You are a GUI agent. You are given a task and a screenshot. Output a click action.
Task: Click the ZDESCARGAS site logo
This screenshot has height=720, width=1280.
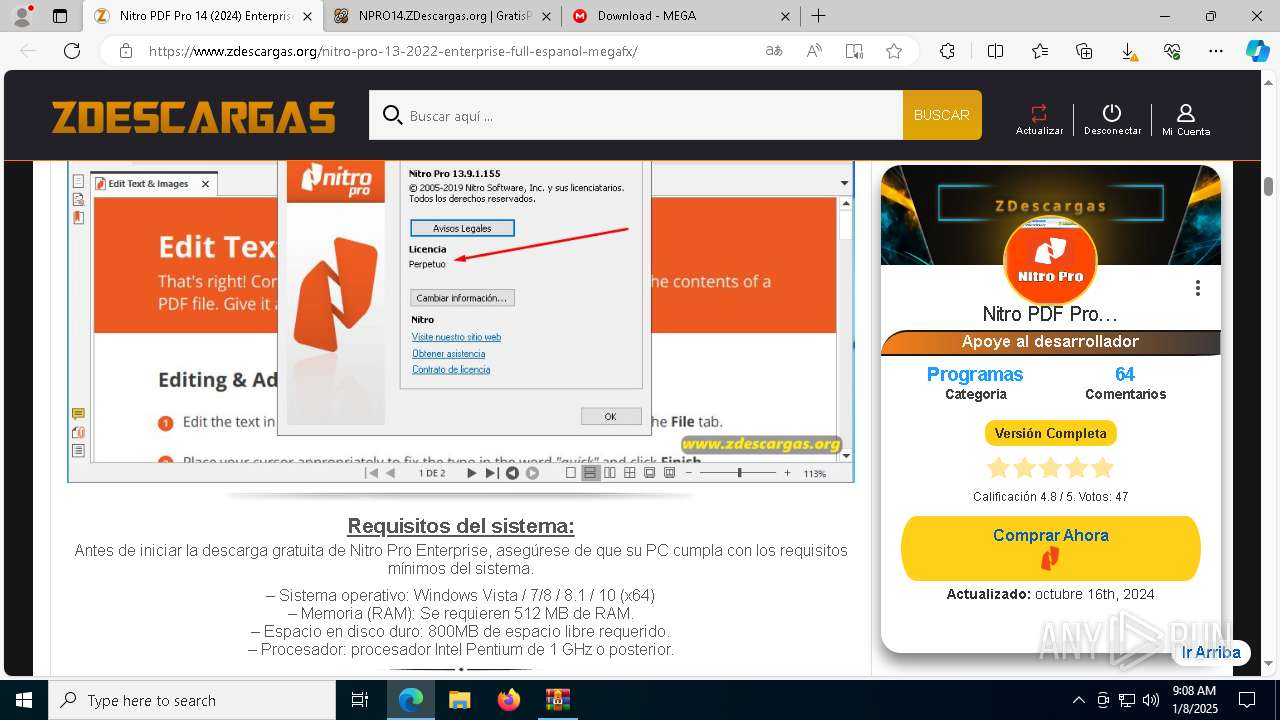pos(194,117)
